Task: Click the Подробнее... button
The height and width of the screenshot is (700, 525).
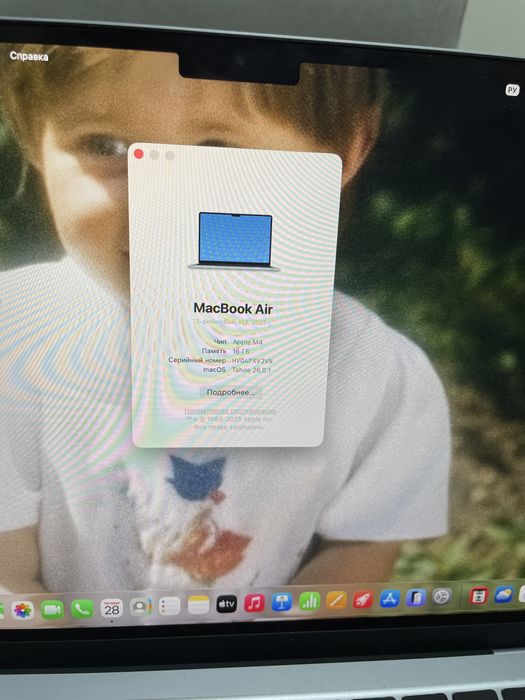Action: [230, 392]
